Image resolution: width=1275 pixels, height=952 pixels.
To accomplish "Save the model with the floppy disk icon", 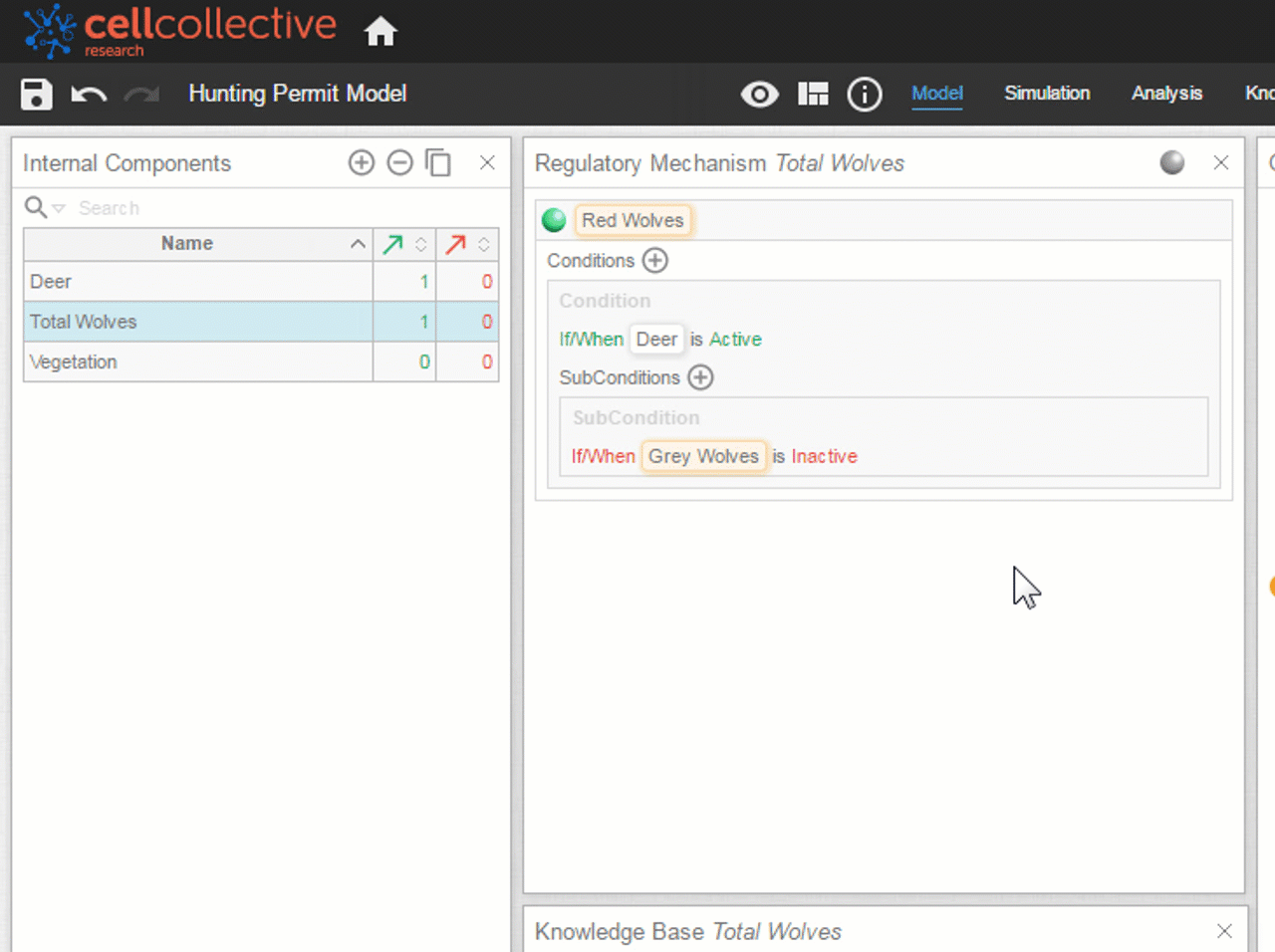I will tap(37, 94).
